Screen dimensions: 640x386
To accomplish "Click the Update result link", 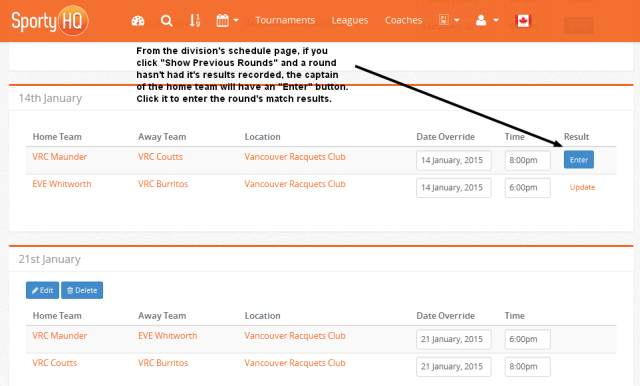I will pyautogui.click(x=582, y=187).
